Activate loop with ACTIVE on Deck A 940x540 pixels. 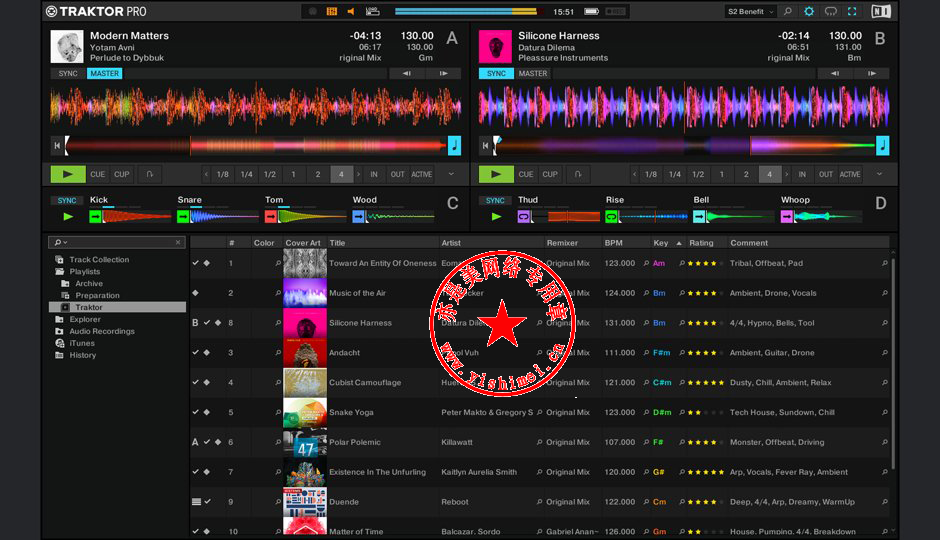tap(421, 174)
